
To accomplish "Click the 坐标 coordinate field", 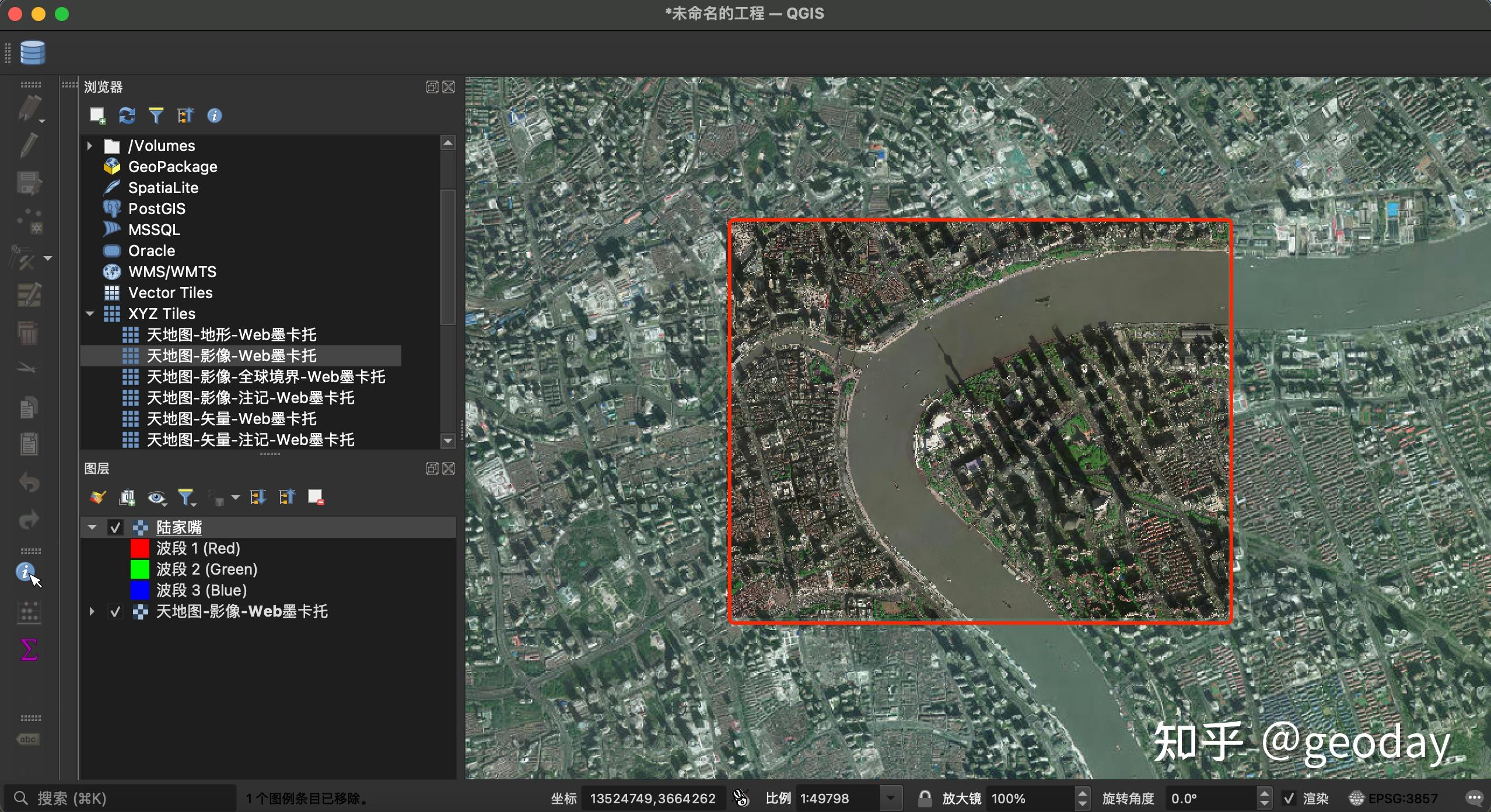I will pyautogui.click(x=653, y=798).
